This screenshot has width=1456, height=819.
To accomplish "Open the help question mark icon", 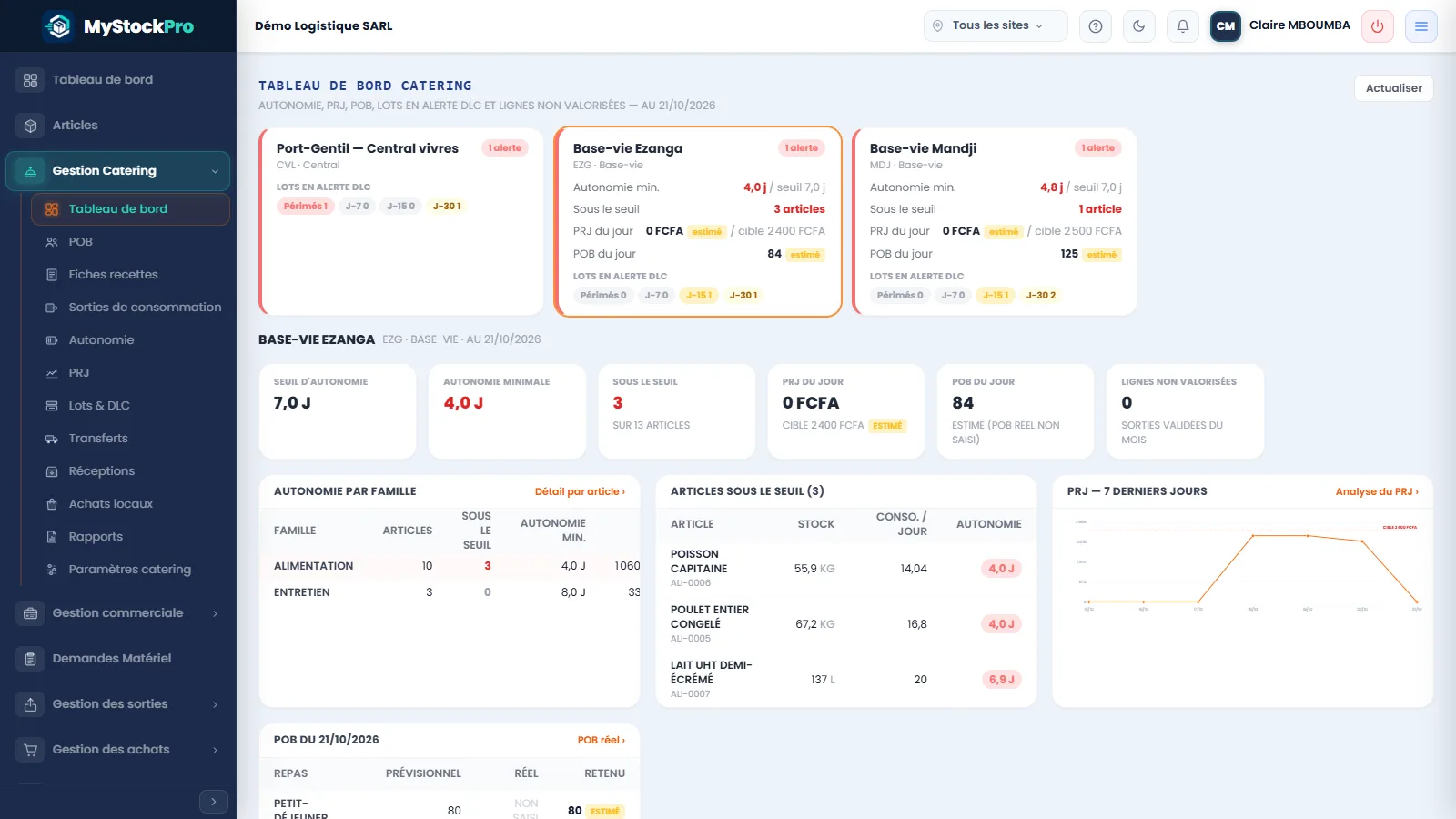I will pos(1096,26).
